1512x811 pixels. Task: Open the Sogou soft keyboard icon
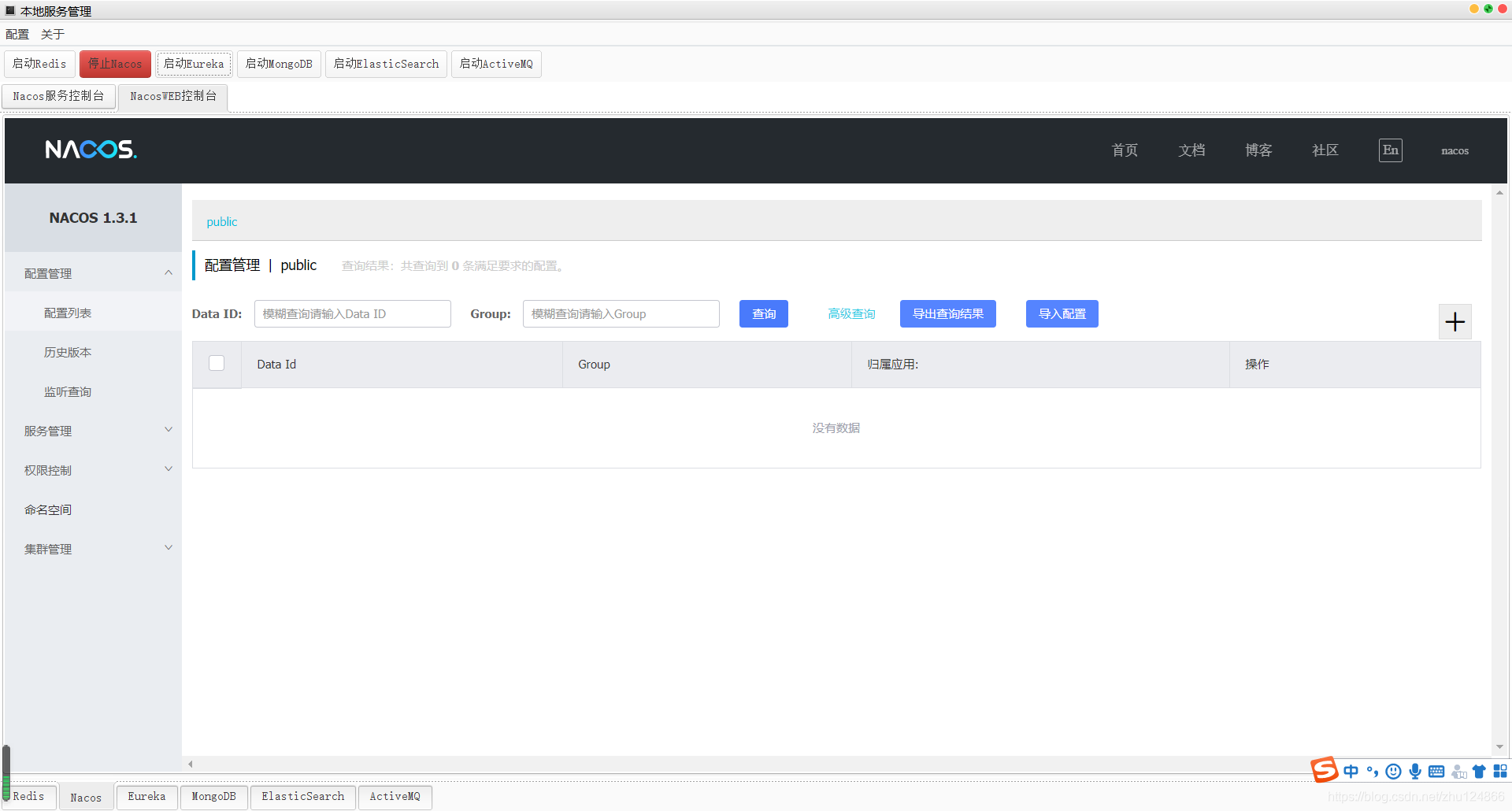[x=1436, y=772]
